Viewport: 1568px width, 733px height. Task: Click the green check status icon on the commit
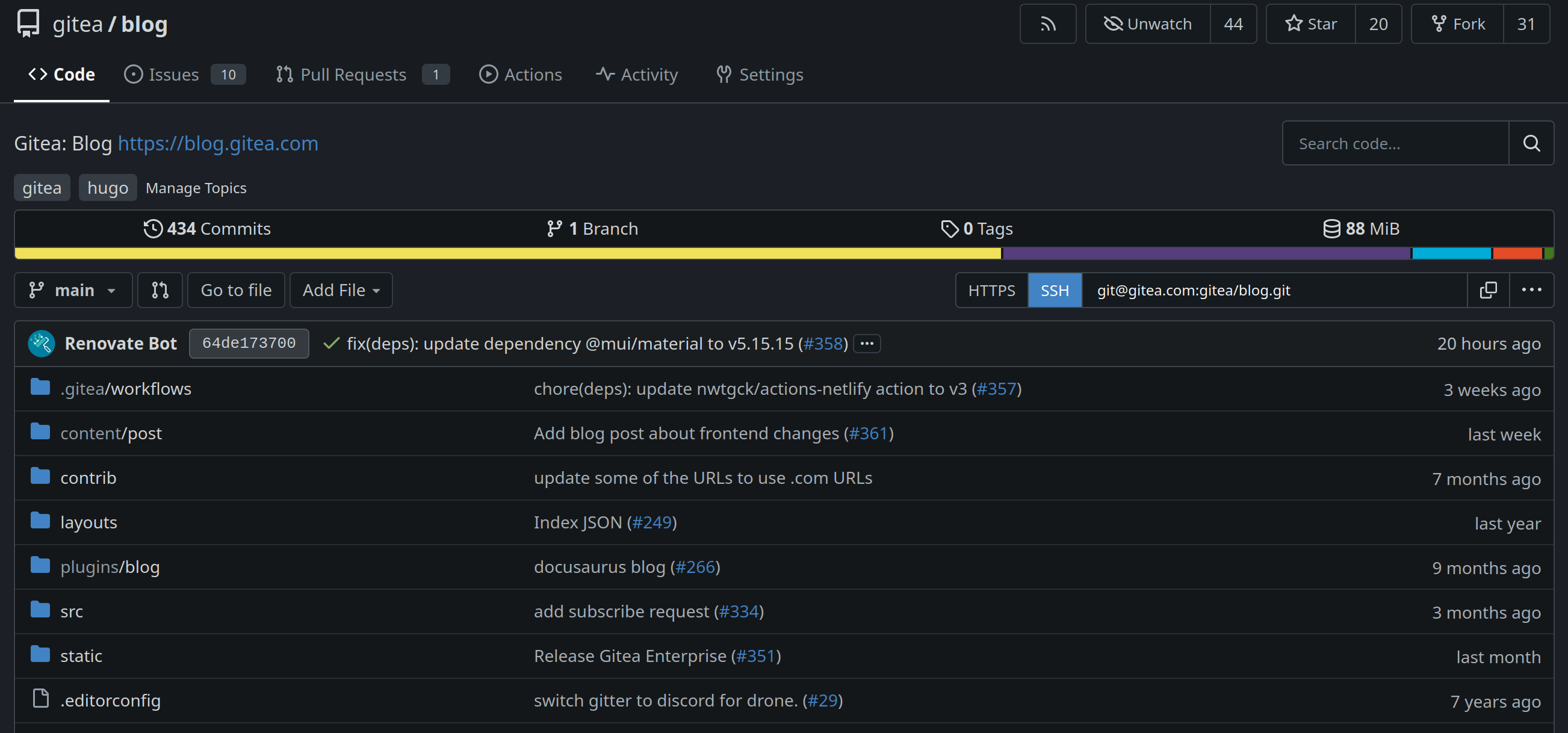pos(331,344)
